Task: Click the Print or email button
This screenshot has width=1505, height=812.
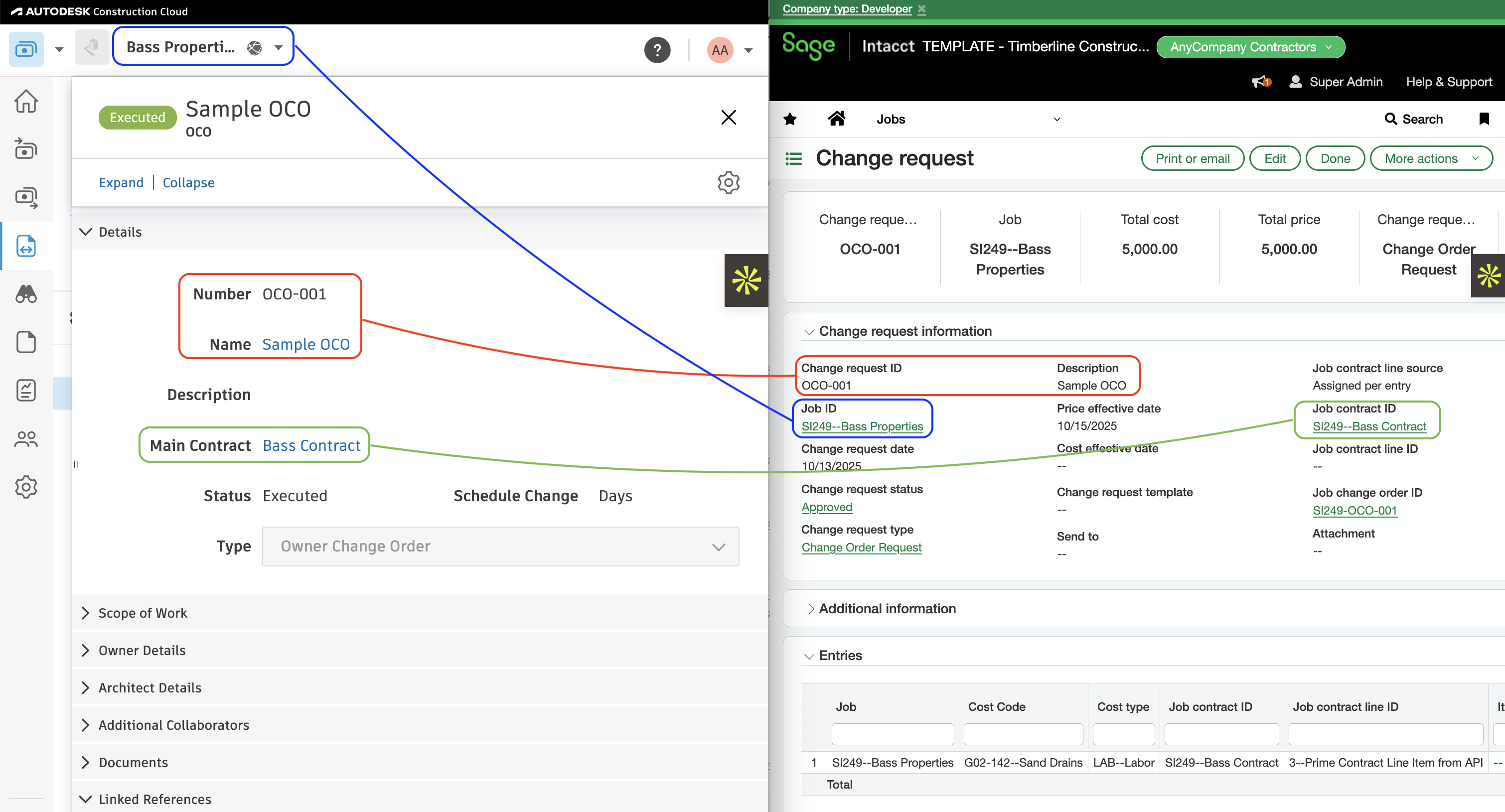Action: [x=1193, y=158]
